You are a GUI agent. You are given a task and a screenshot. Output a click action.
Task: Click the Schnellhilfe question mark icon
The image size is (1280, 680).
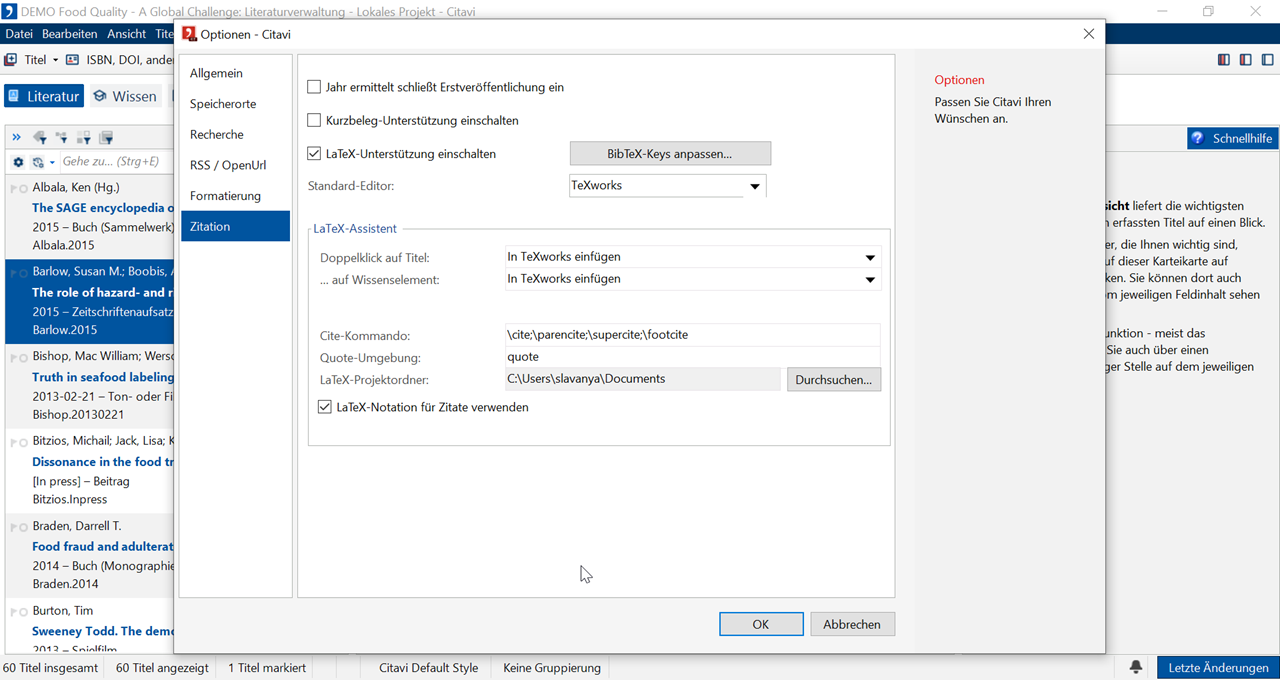coord(1199,138)
